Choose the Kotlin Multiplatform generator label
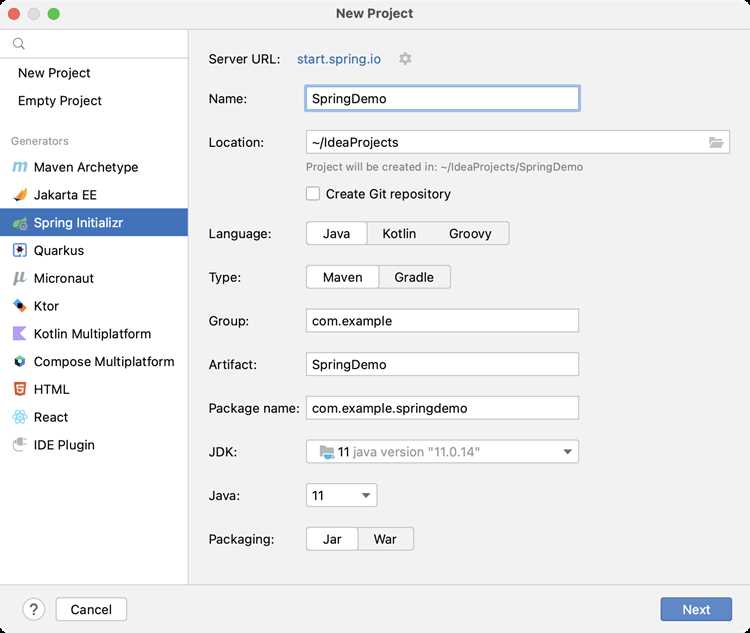Screen dimensions: 750x633 92,333
